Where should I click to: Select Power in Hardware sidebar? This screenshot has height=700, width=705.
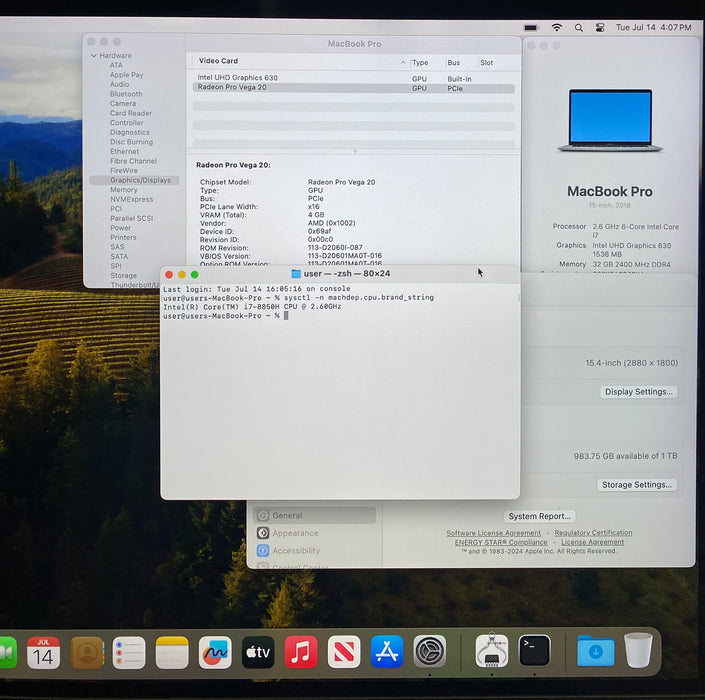click(x=120, y=228)
